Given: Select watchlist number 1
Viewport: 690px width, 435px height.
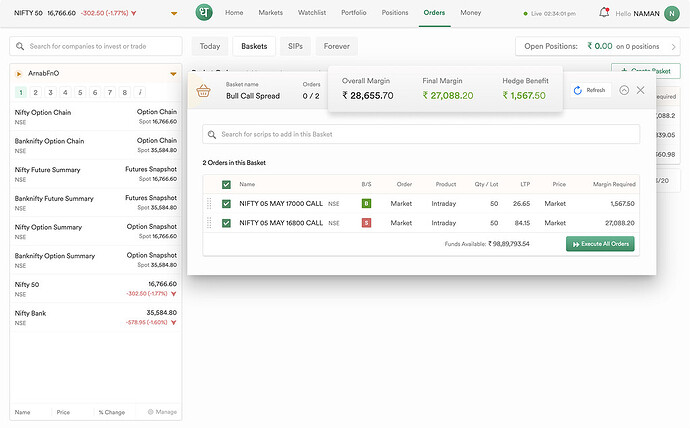Looking at the screenshot, I should [x=21, y=92].
